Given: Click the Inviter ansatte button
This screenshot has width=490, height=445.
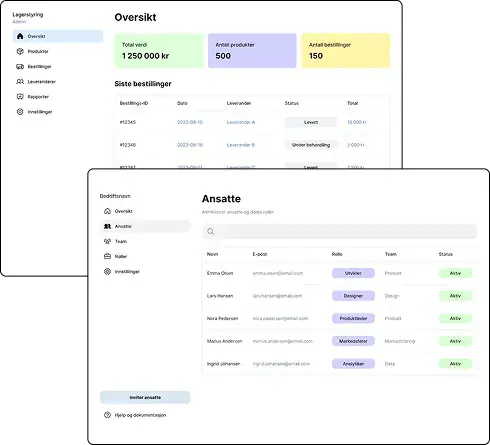Looking at the screenshot, I should 145,397.
